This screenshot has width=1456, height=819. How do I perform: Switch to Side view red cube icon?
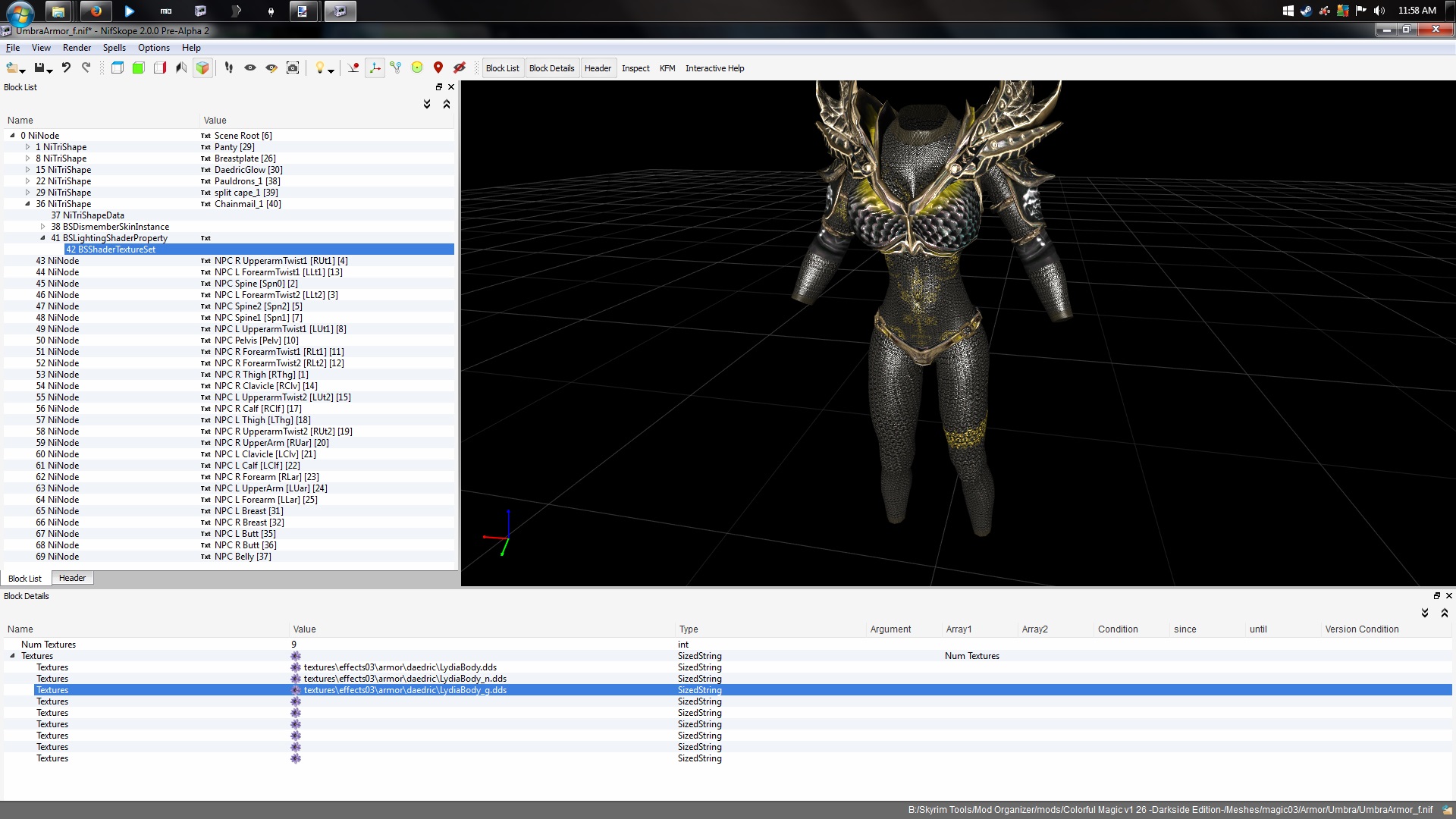click(160, 68)
